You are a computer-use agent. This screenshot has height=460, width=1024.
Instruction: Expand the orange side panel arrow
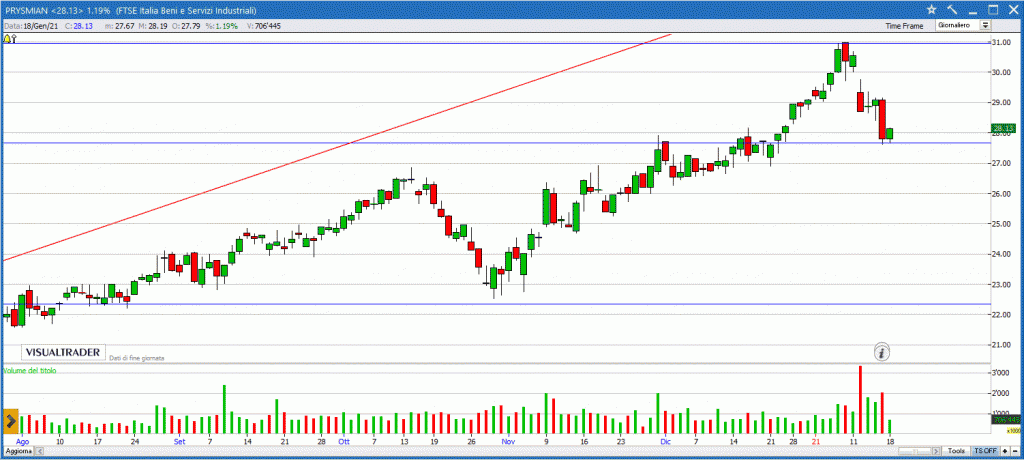(x=10, y=421)
